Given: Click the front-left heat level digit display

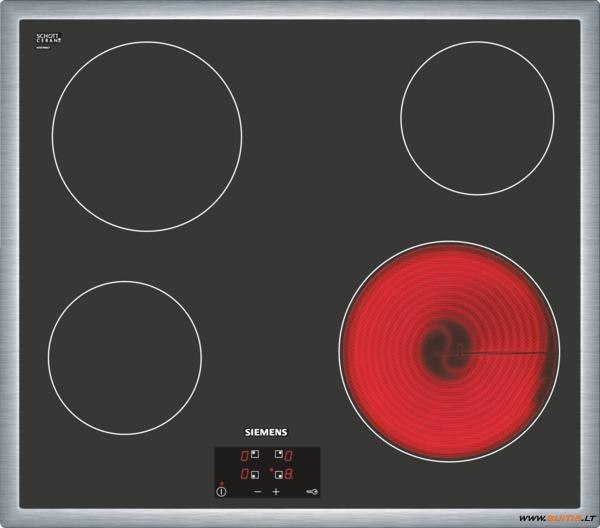Looking at the screenshot, I should [x=244, y=475].
